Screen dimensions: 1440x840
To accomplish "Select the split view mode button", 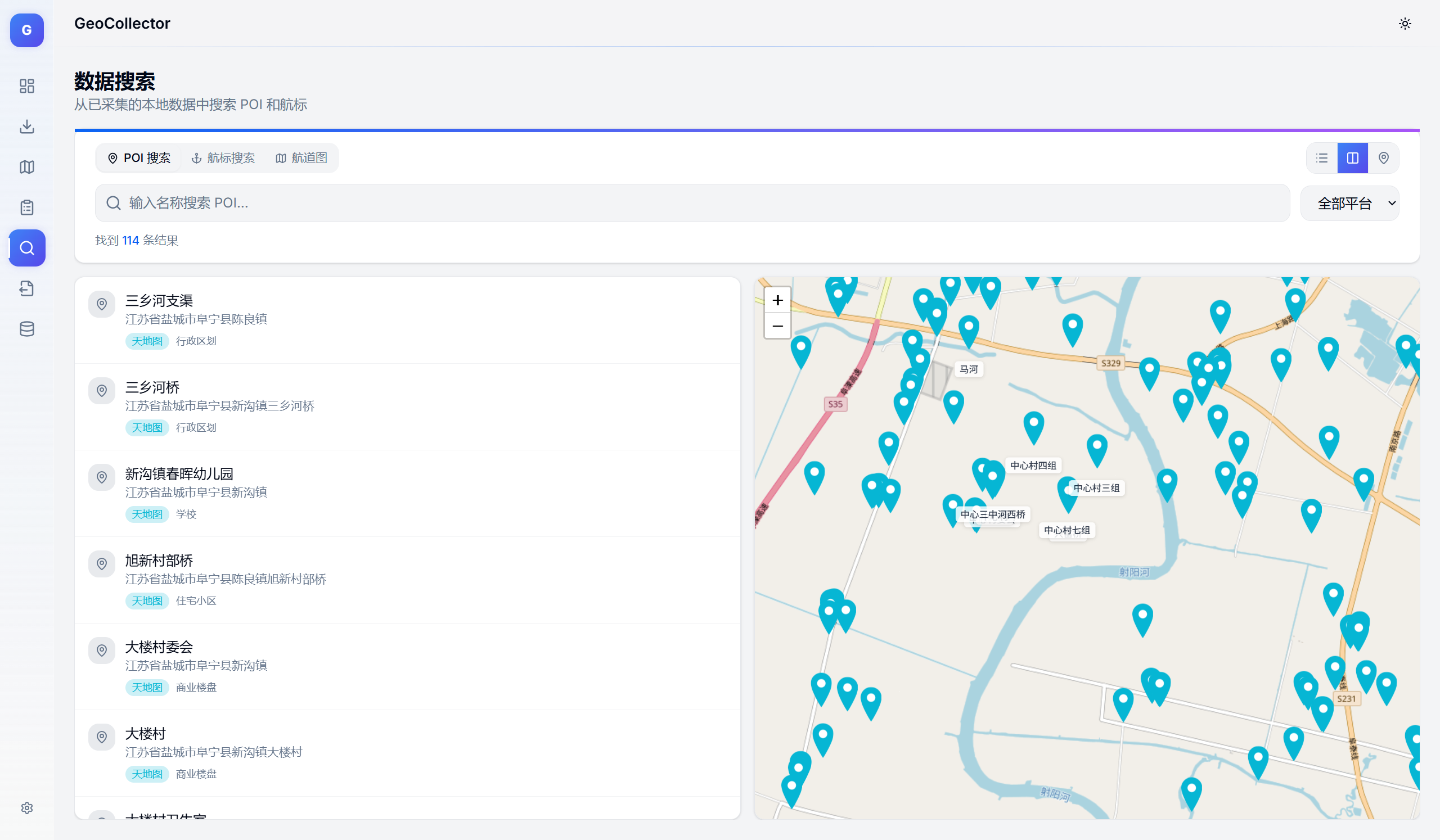I will (1353, 158).
